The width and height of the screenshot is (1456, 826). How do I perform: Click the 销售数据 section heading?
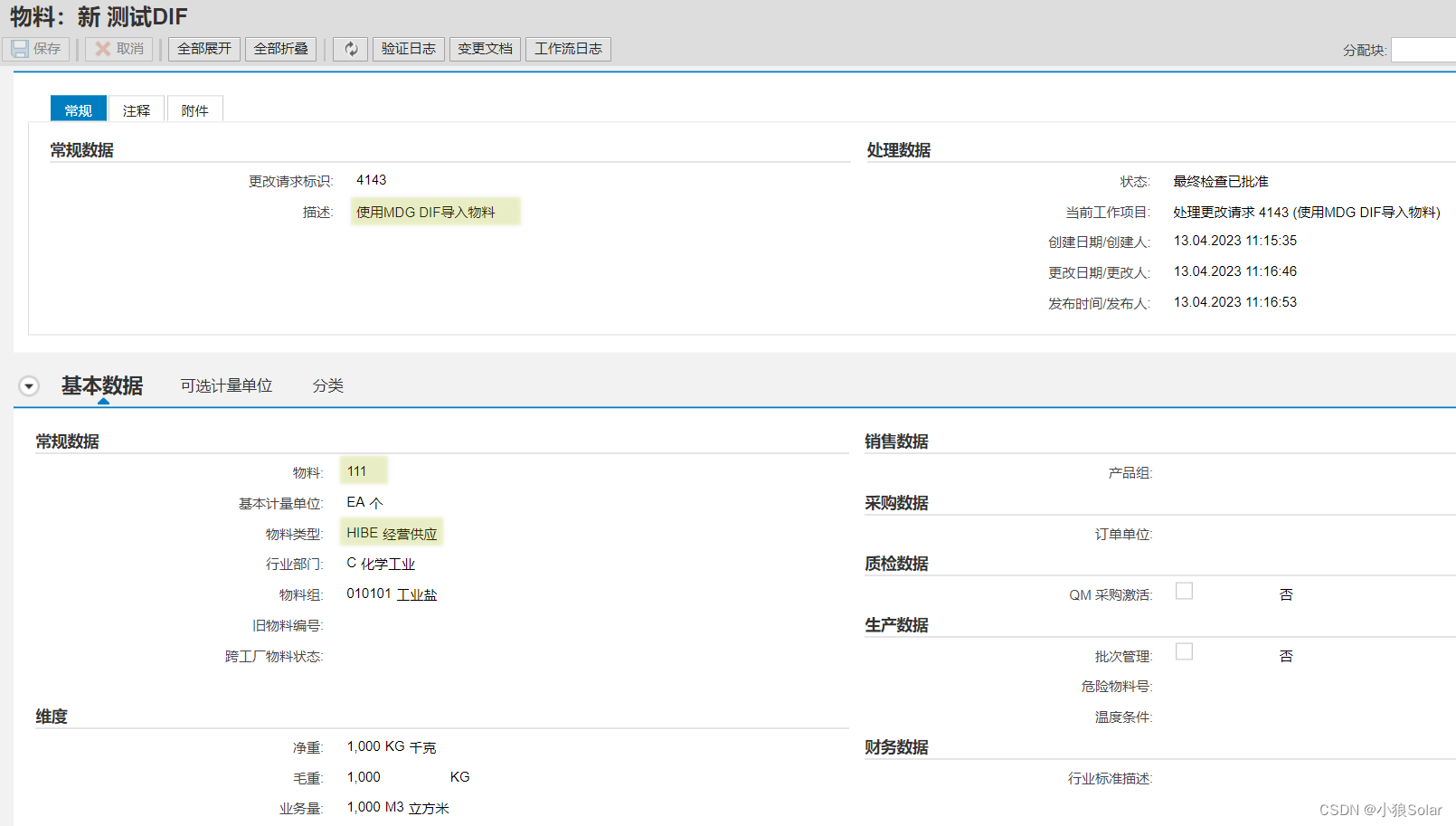coord(896,441)
